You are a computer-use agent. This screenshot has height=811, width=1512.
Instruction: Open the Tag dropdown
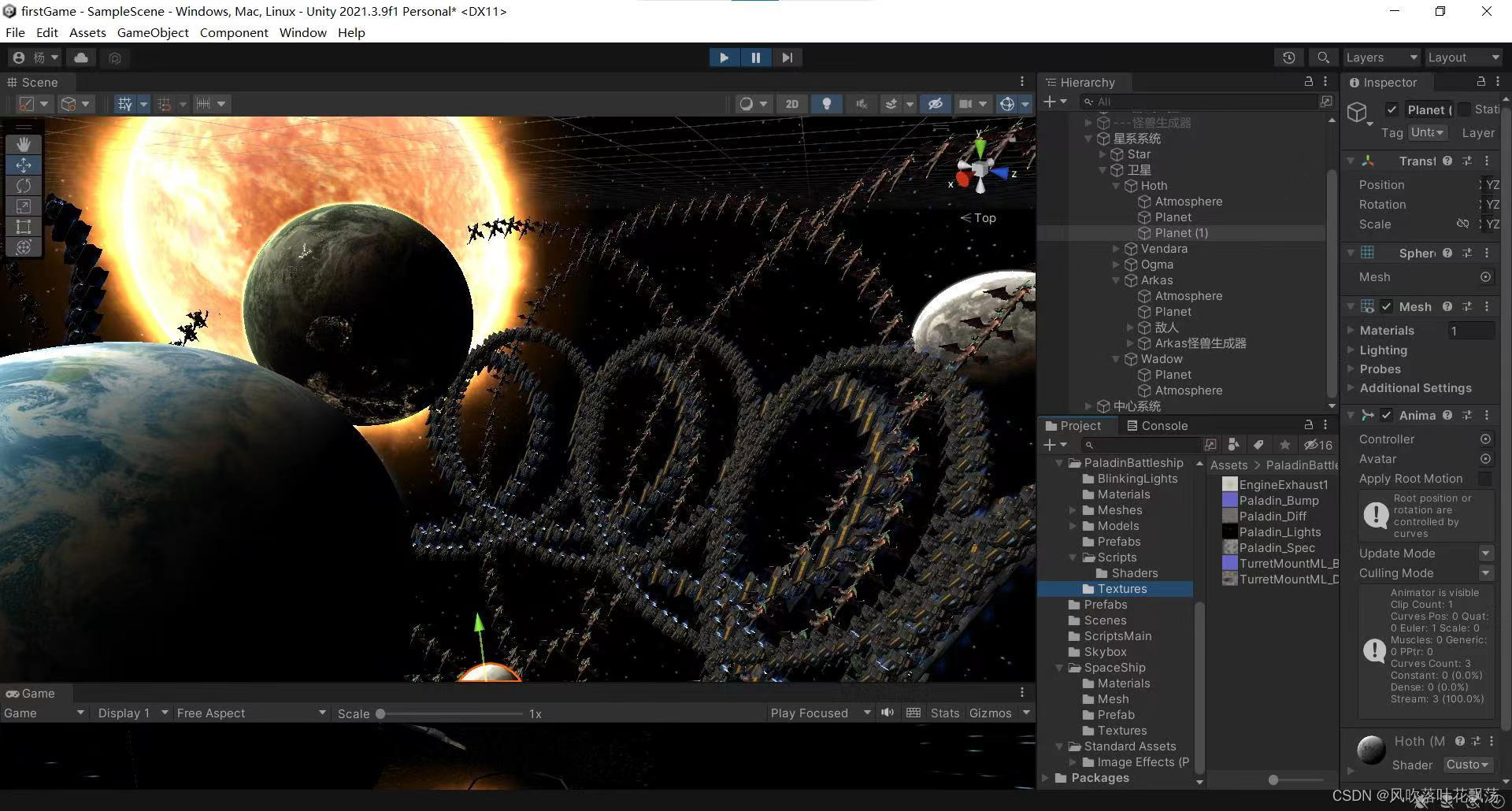tap(1428, 132)
